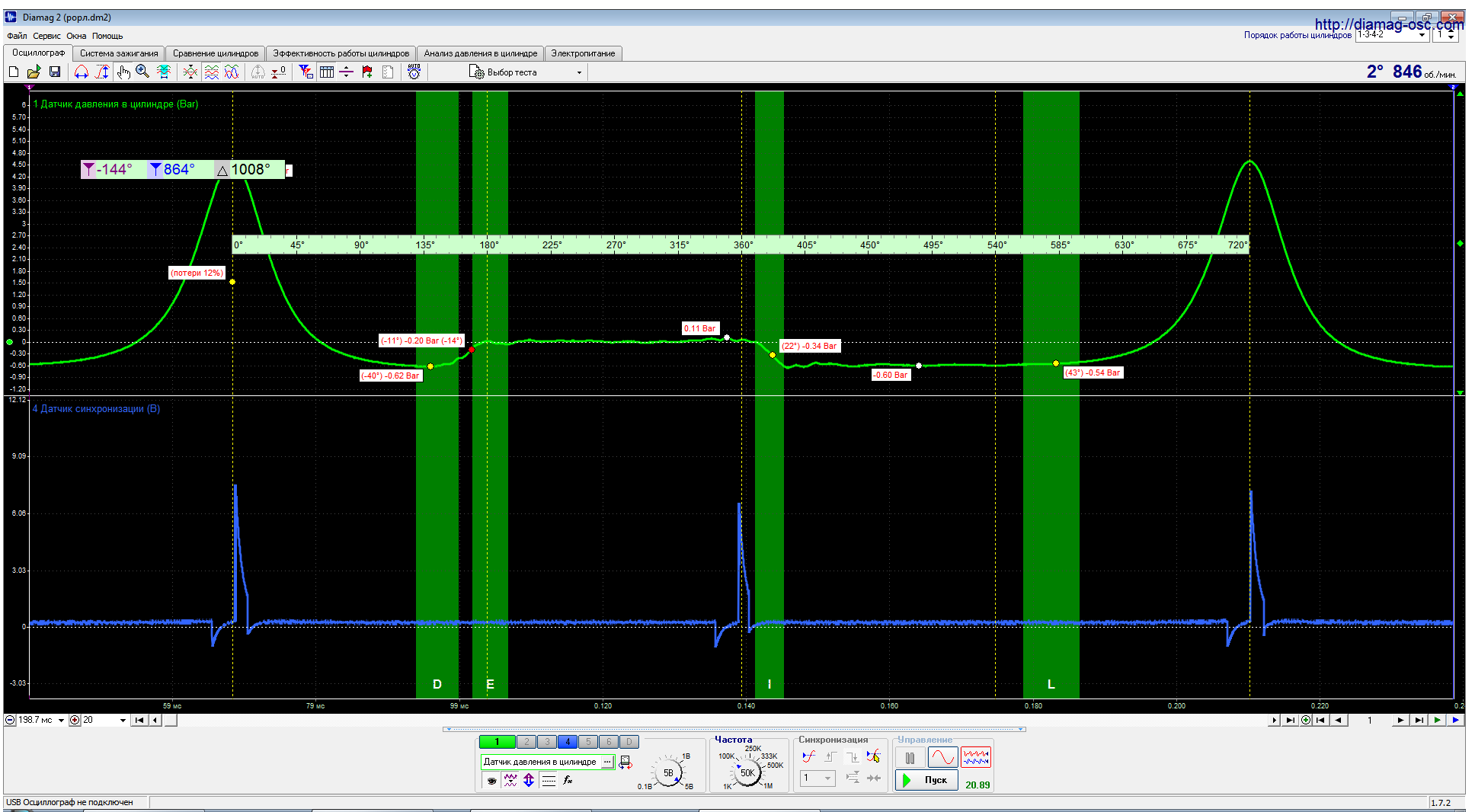Select channel 1 green button

tap(497, 742)
